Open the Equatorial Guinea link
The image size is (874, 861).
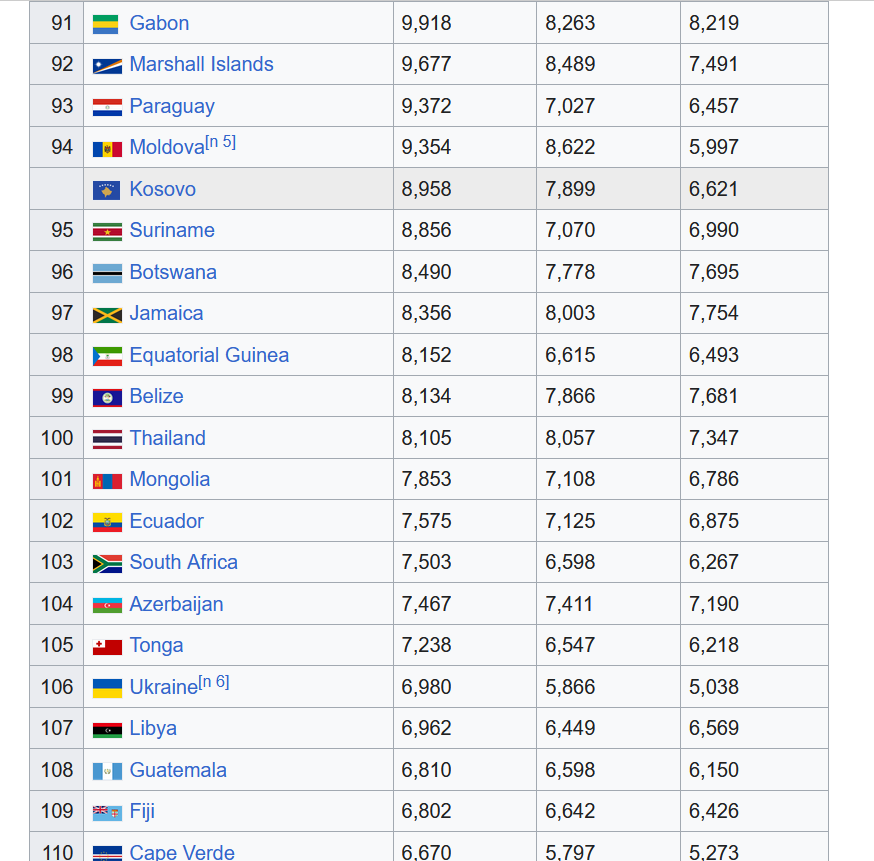click(x=209, y=355)
